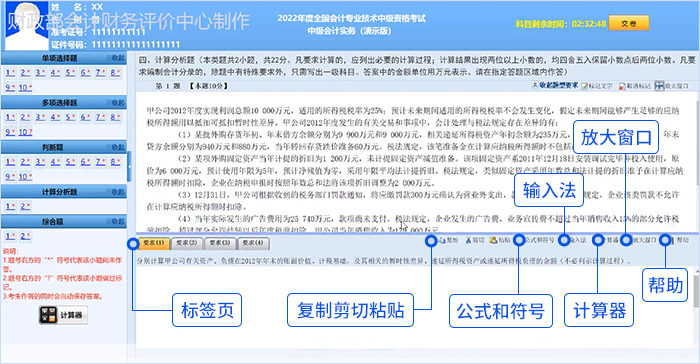This screenshot has height=364, width=700.
Task: Open 公式和符号 formulas and symbols
Action: click(x=535, y=240)
